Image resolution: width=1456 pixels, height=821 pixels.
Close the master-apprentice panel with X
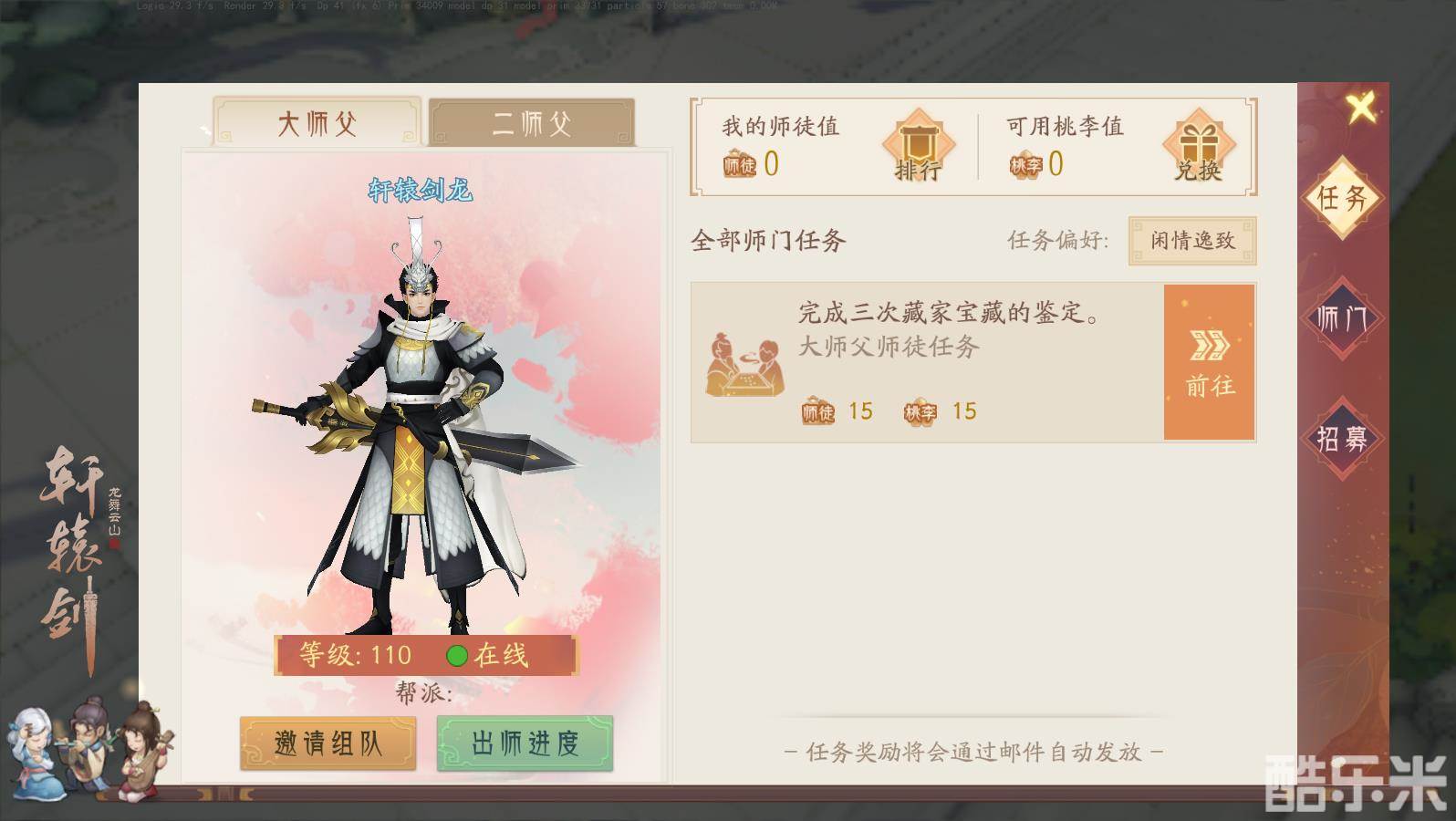click(1361, 109)
